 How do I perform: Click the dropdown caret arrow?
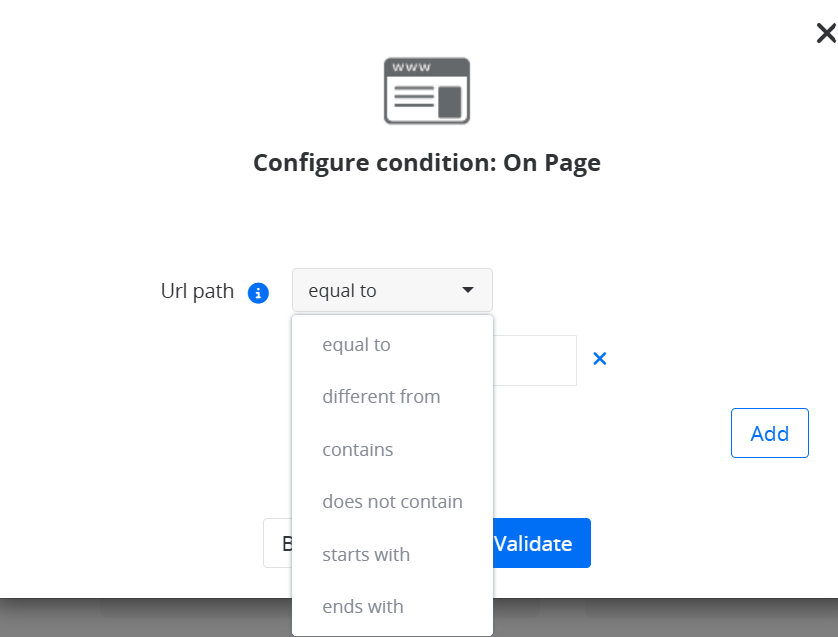click(468, 290)
